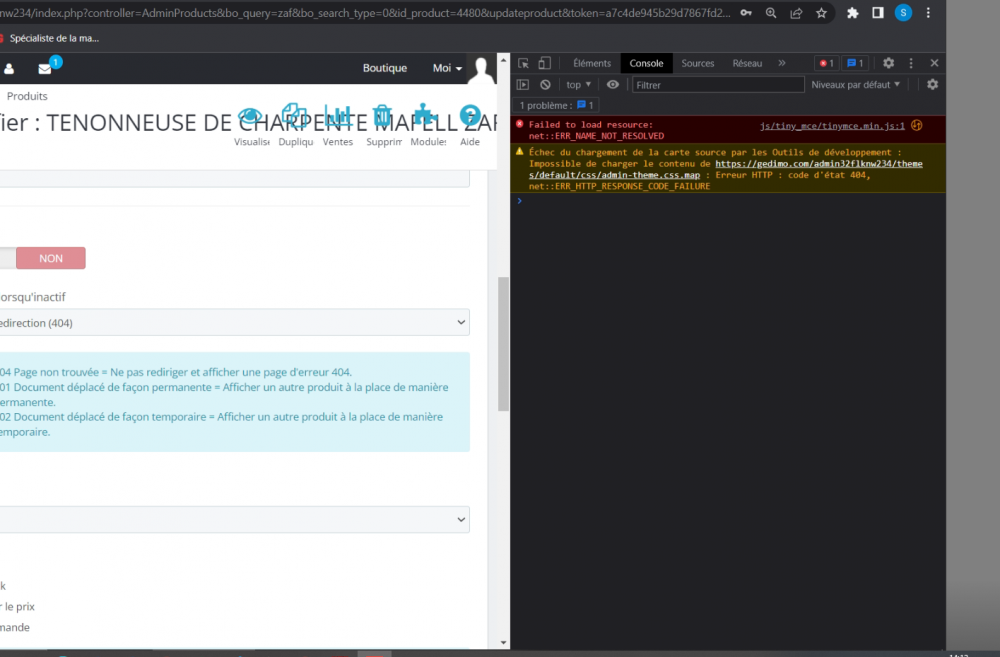Go to the Produits breadcrumb
Image resolution: width=1000 pixels, height=657 pixels.
point(27,96)
